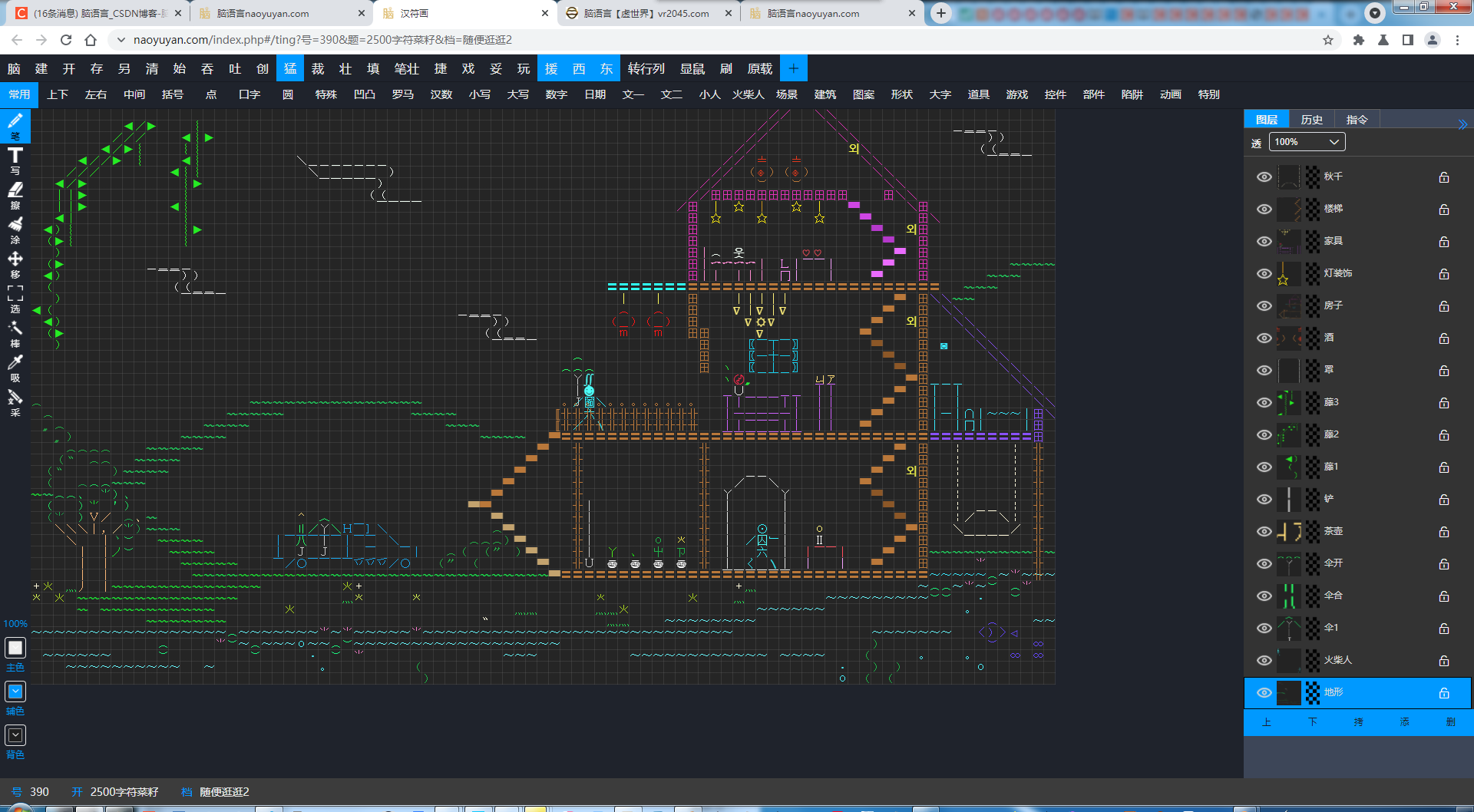Open the background color (背色) dropdown
Screen dimensions: 1474x812
(x=15, y=735)
